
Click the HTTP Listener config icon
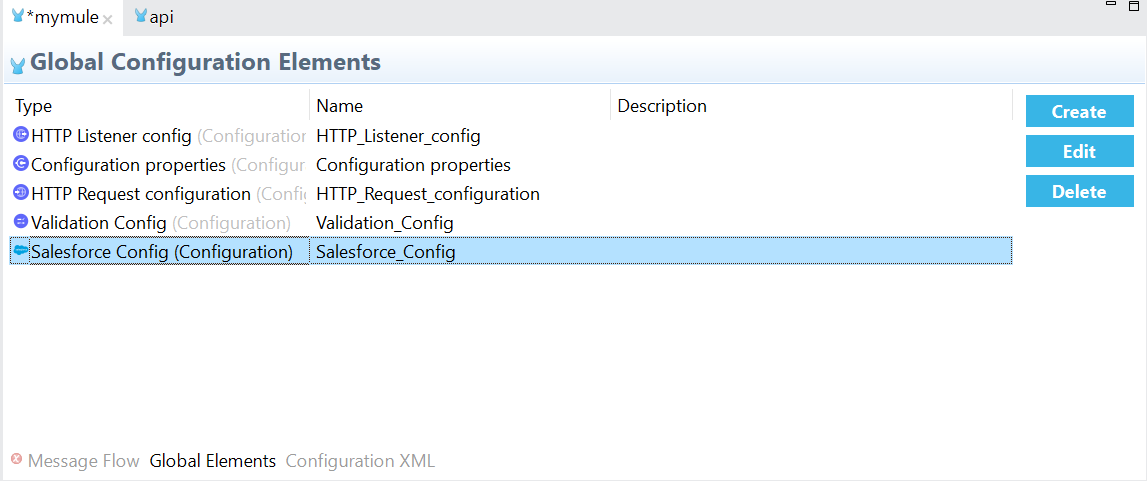(x=21, y=135)
